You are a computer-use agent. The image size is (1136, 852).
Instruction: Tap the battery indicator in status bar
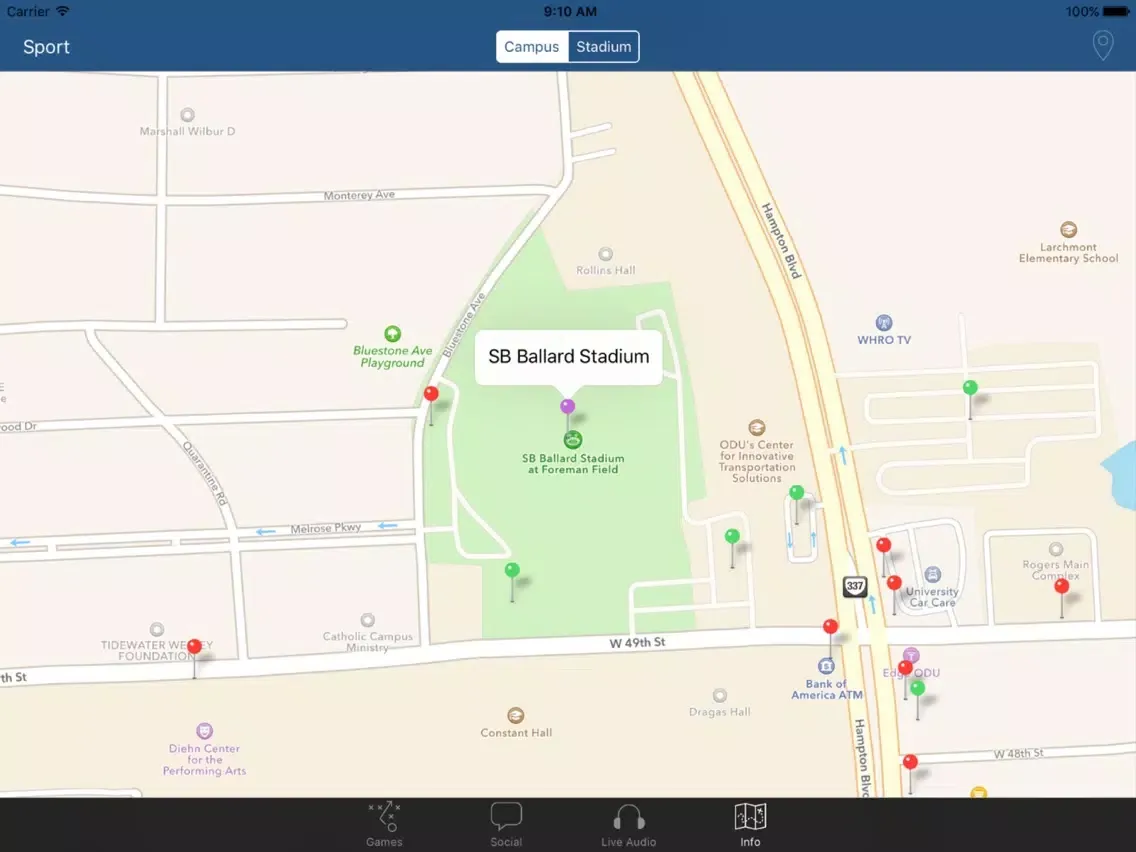(1116, 12)
